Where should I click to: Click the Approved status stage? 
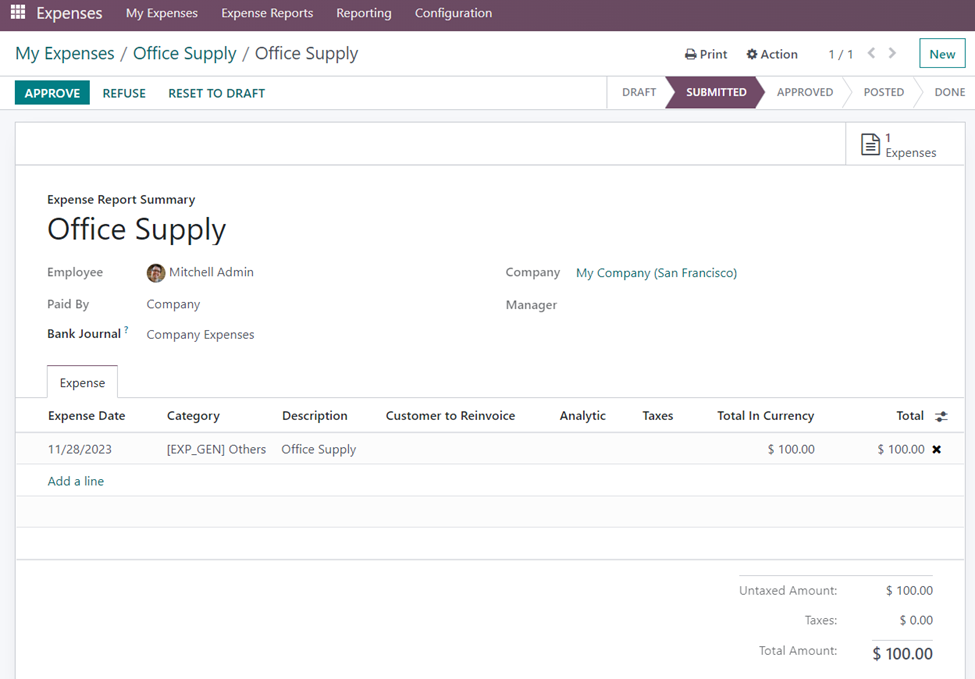[x=805, y=92]
